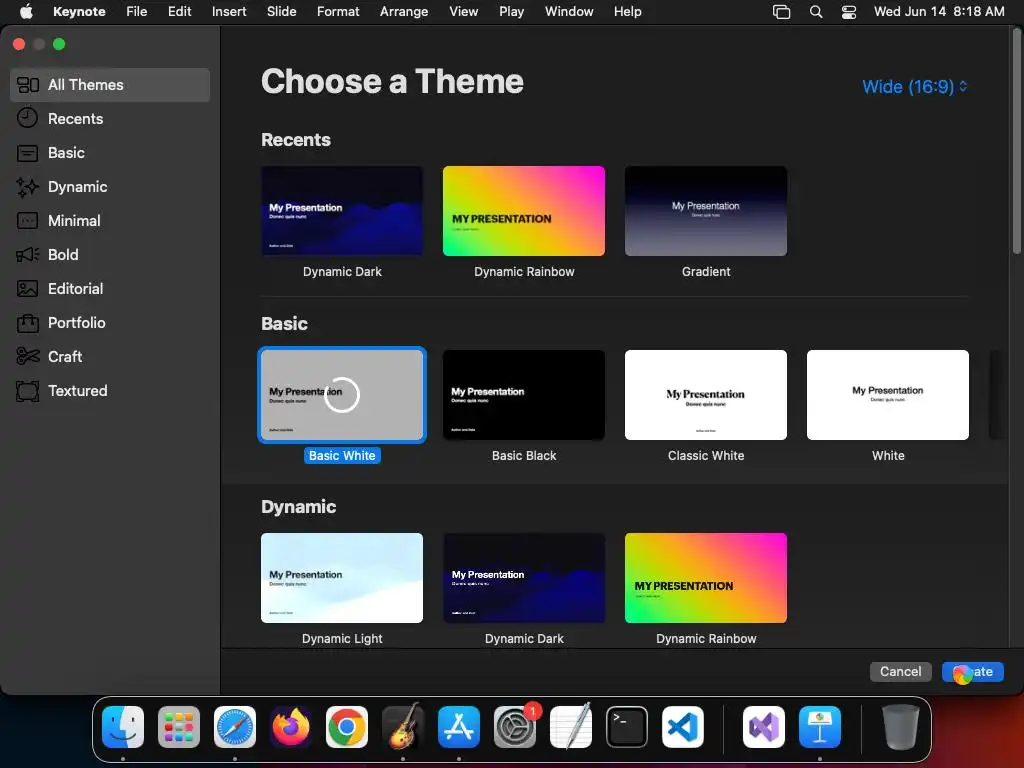Viewport: 1024px width, 768px height.
Task: Open the Keynote application menu
Action: click(79, 11)
